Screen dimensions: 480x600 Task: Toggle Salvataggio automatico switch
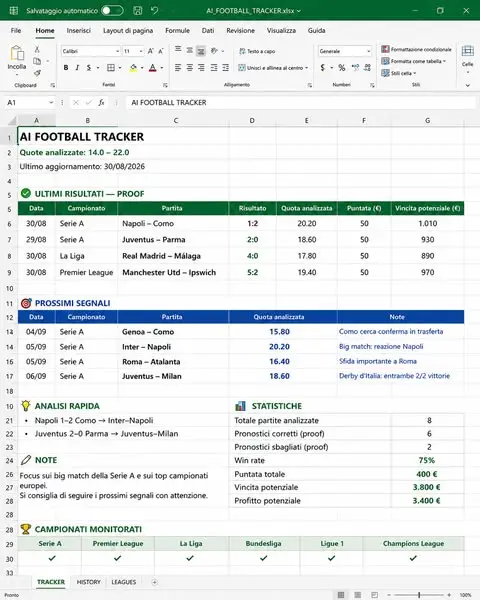click(x=112, y=11)
